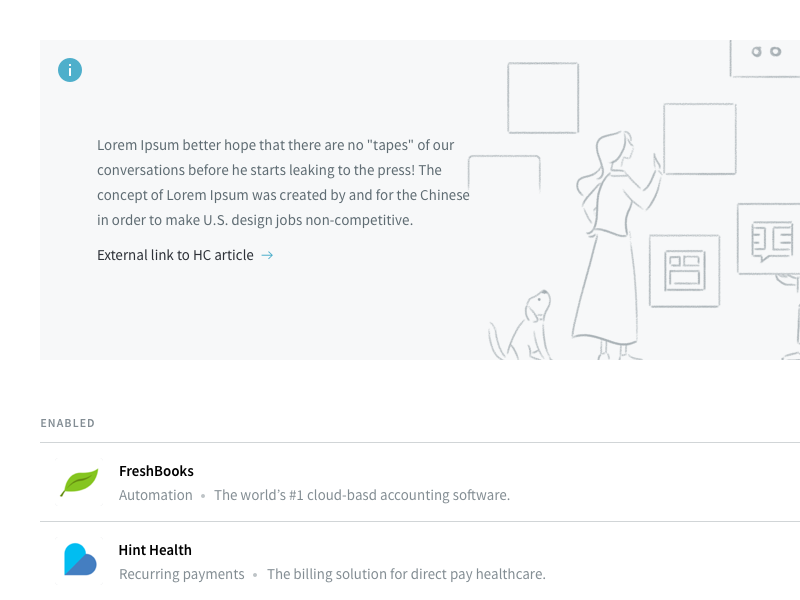
Task: Click the partial frame with two circles
Action: coord(766,56)
